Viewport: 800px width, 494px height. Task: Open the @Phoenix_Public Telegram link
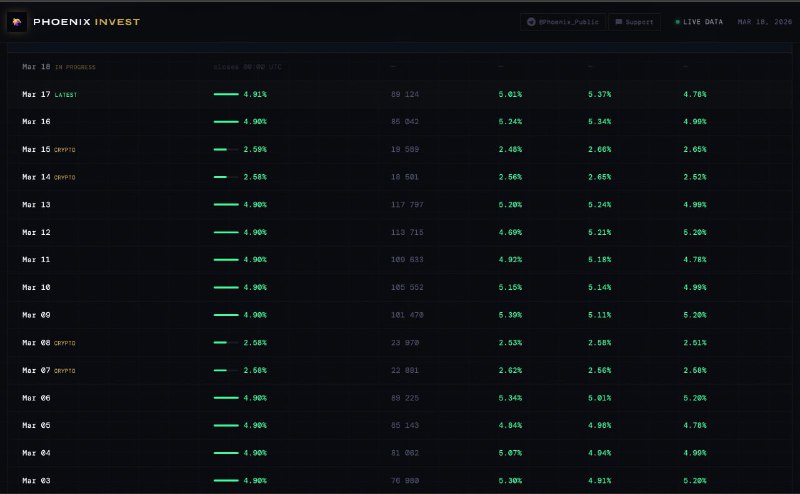point(563,22)
